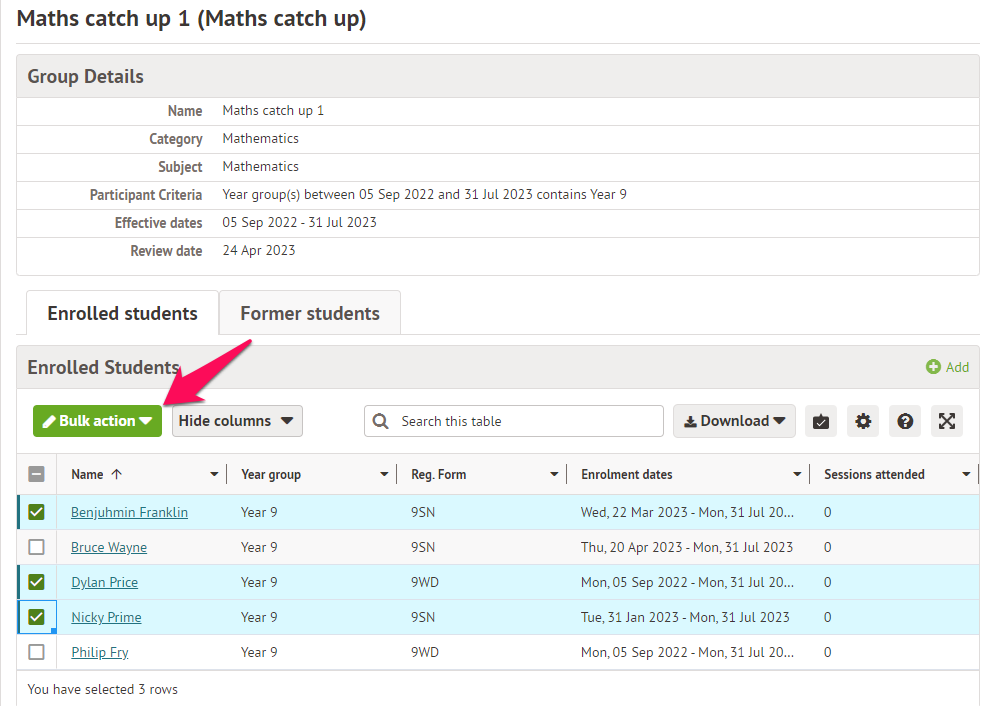The height and width of the screenshot is (706, 987).
Task: Select Bruce Wayne row checkbox
Action: pos(37,547)
